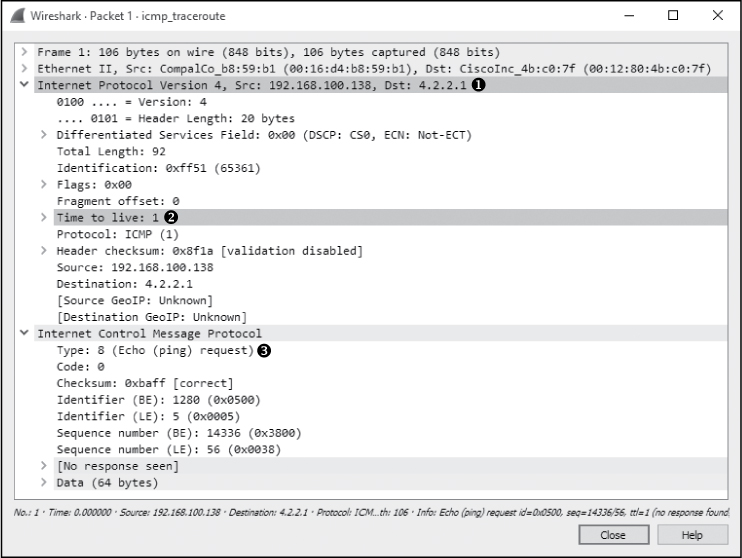Viewport: 742px width, 558px height.
Task: Select the Header Length: 20 bytes field
Action: click(390, 118)
